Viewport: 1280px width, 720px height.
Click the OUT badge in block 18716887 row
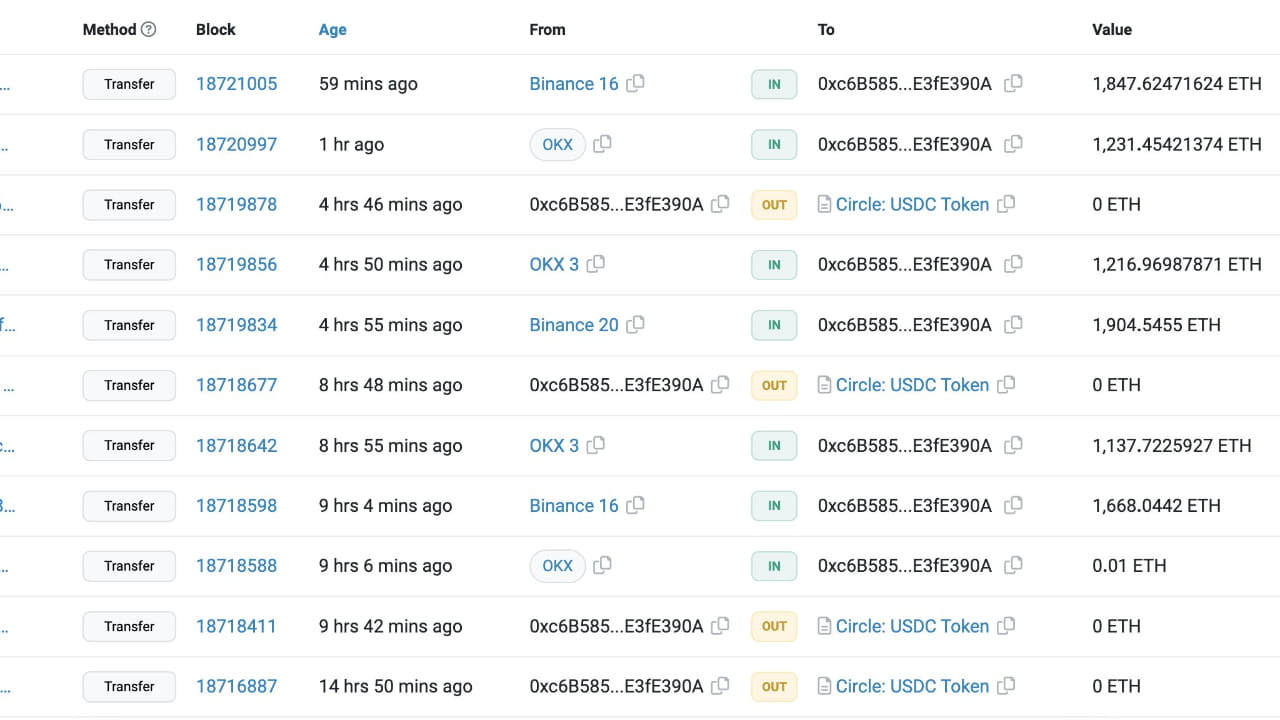coord(774,686)
